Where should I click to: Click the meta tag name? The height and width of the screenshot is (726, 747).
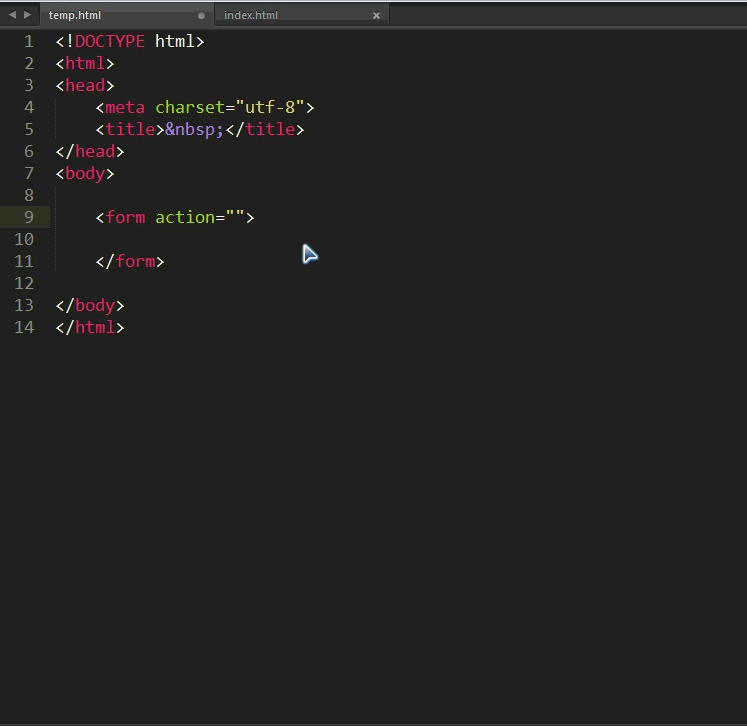pyautogui.click(x=125, y=107)
